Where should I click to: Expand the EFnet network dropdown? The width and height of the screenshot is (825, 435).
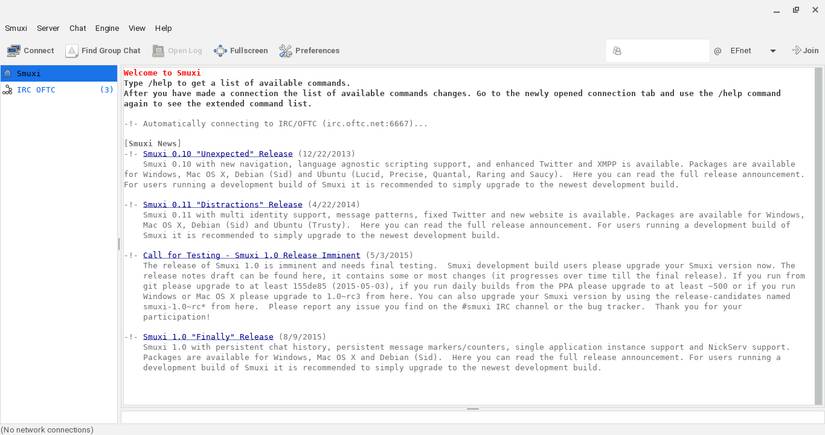click(773, 51)
